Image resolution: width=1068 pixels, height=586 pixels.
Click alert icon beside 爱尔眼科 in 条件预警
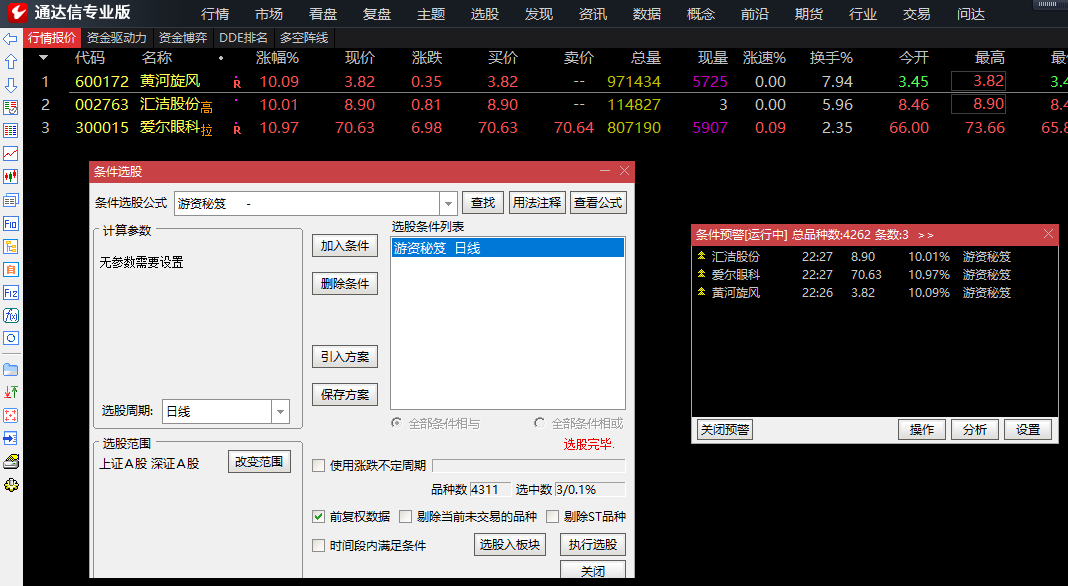point(702,274)
